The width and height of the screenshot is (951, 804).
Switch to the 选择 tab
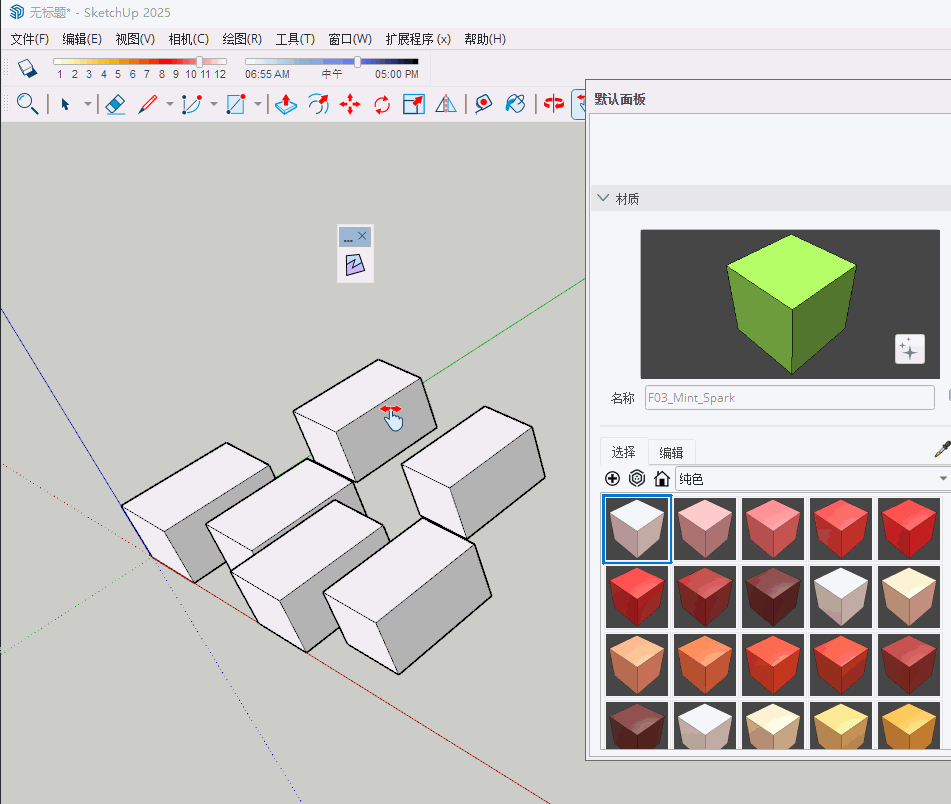pyautogui.click(x=623, y=452)
